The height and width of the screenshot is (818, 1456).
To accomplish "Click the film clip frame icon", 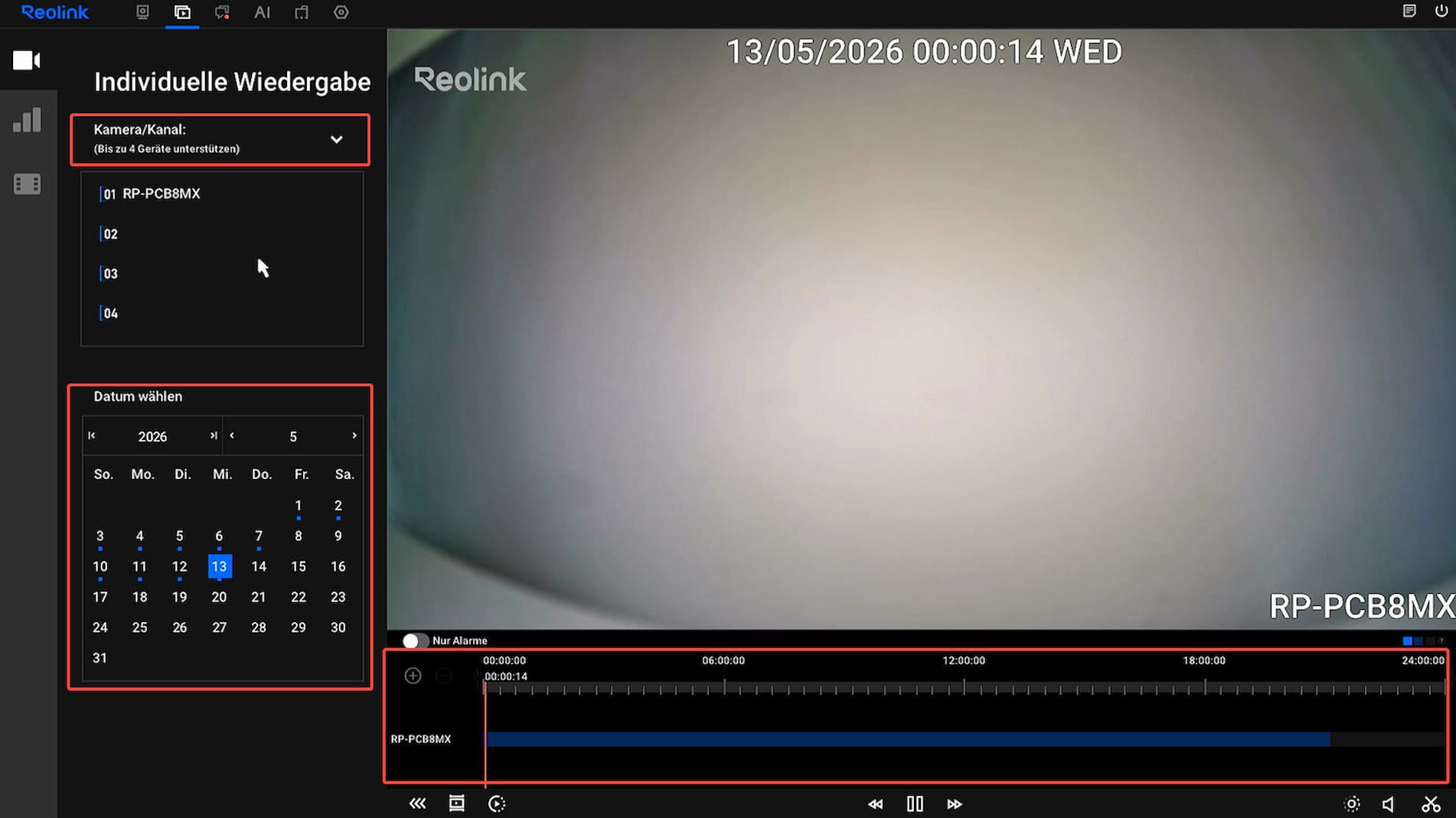I will point(457,803).
